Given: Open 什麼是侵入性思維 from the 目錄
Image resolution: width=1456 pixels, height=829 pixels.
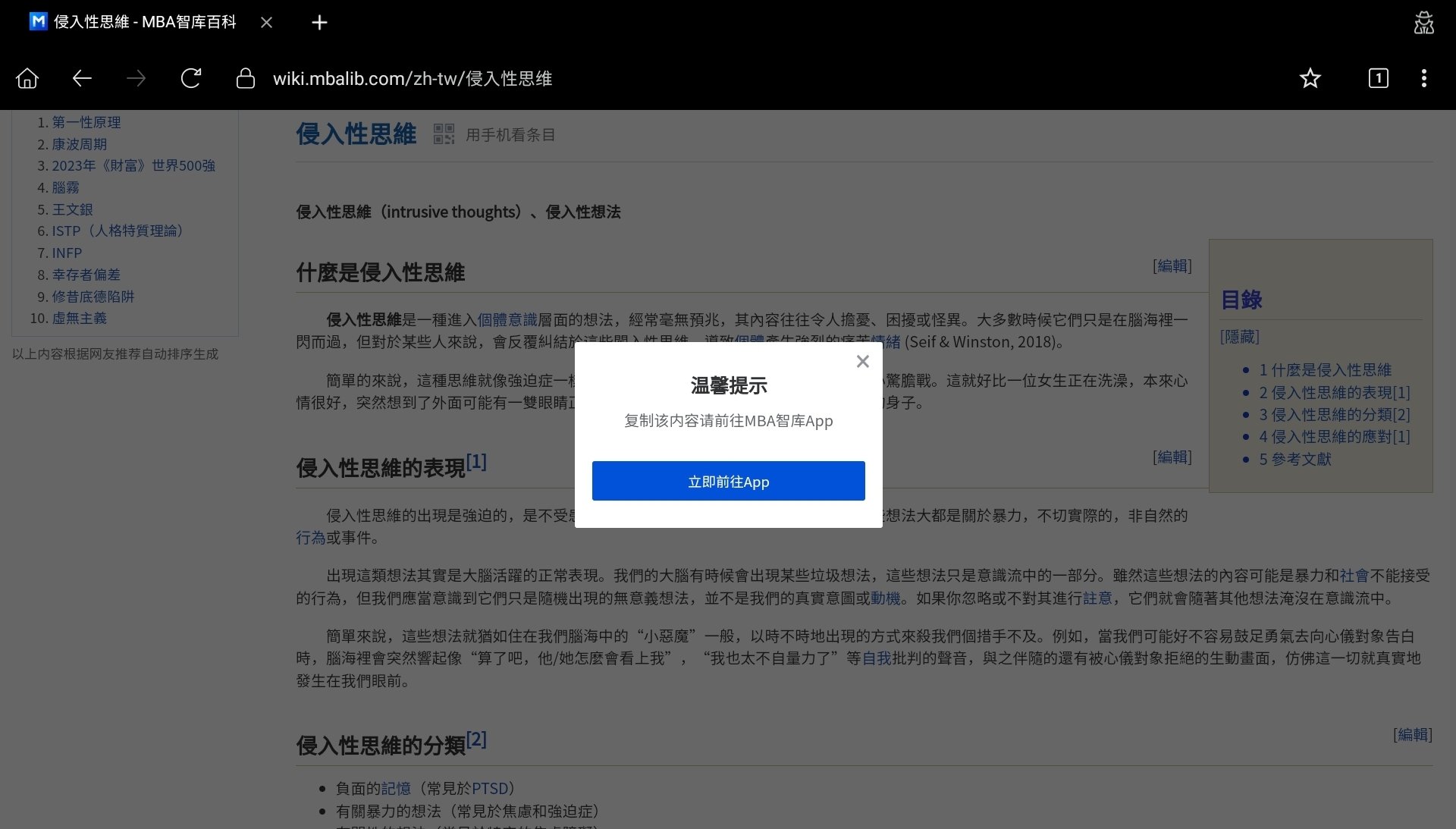Looking at the screenshot, I should (x=1326, y=369).
